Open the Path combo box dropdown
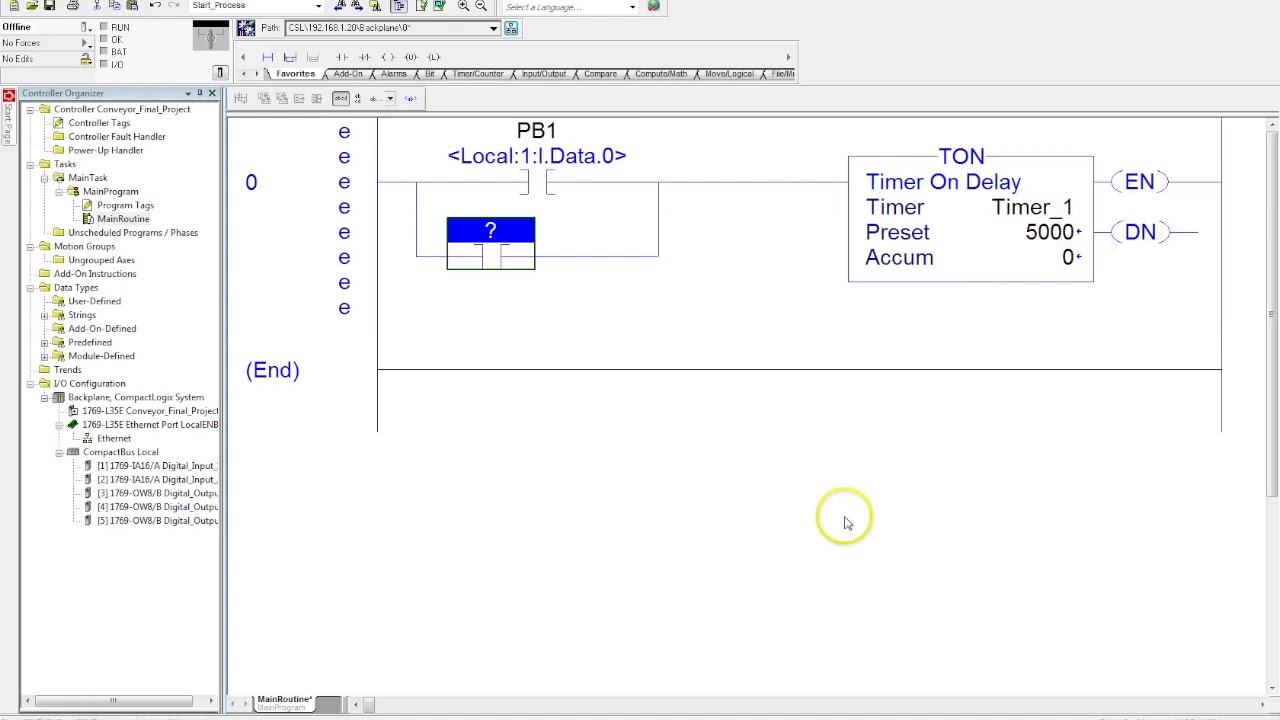Screen dimensions: 1280x720 click(x=493, y=28)
